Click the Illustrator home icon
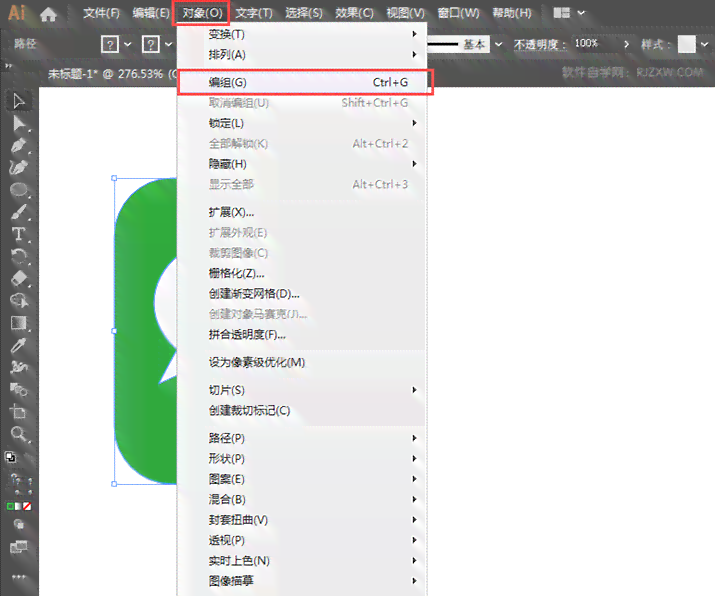This screenshot has width=715, height=596. click(x=48, y=14)
